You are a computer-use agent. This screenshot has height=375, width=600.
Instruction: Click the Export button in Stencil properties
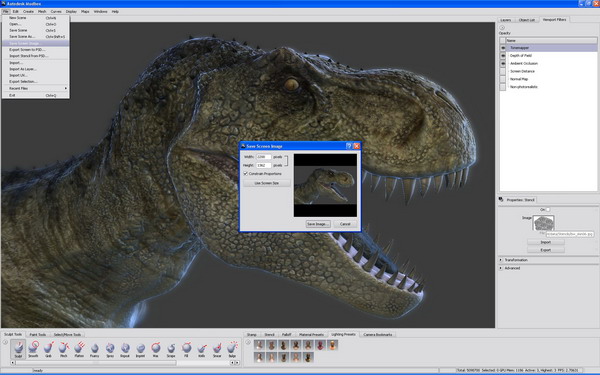point(546,250)
